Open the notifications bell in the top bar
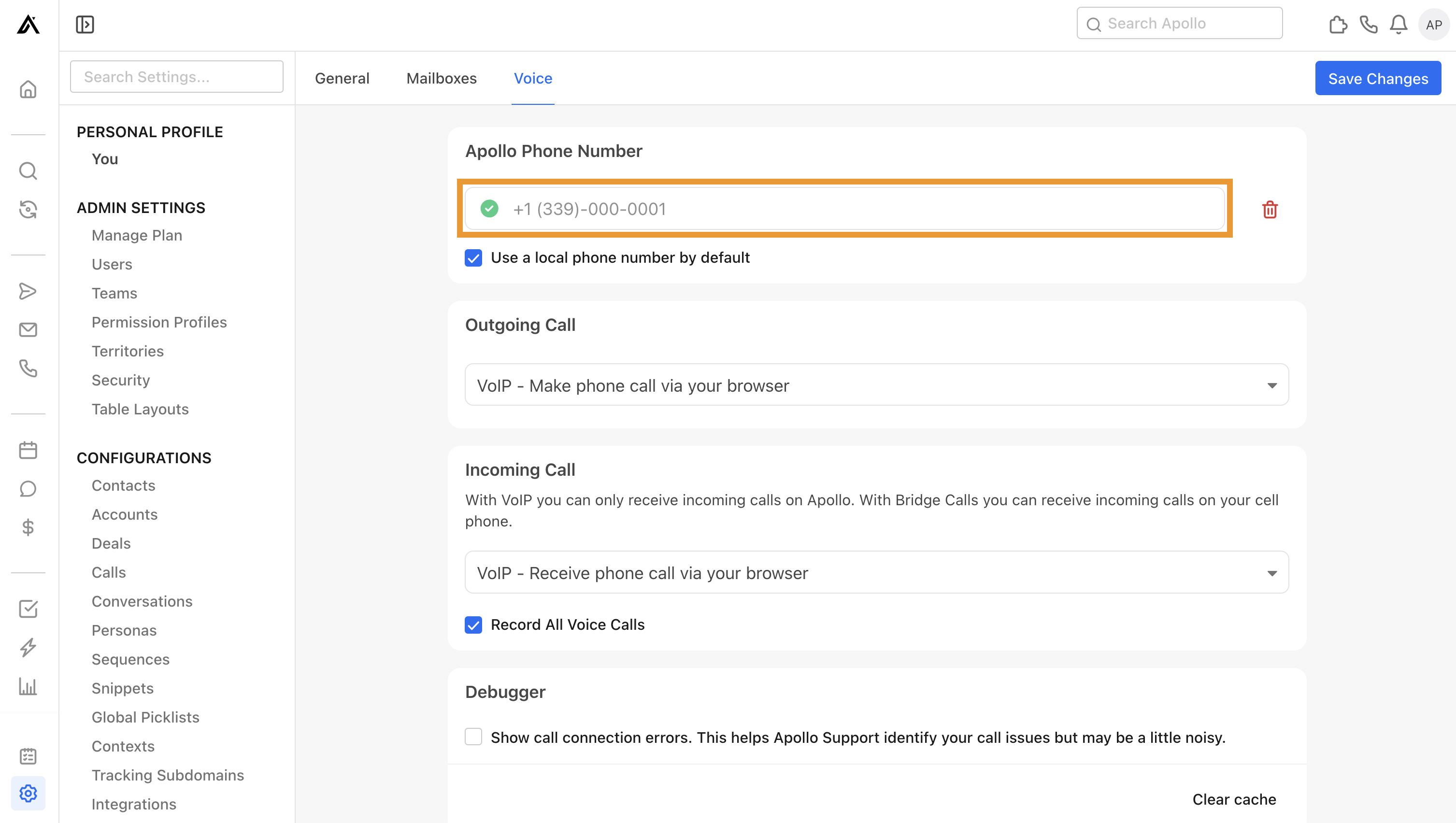Screen dimensions: 1456x823 tap(1398, 24)
